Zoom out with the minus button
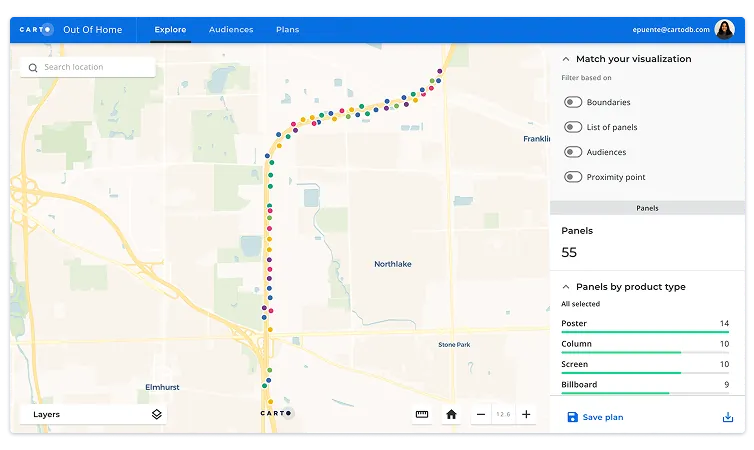754x450 pixels. tap(481, 414)
